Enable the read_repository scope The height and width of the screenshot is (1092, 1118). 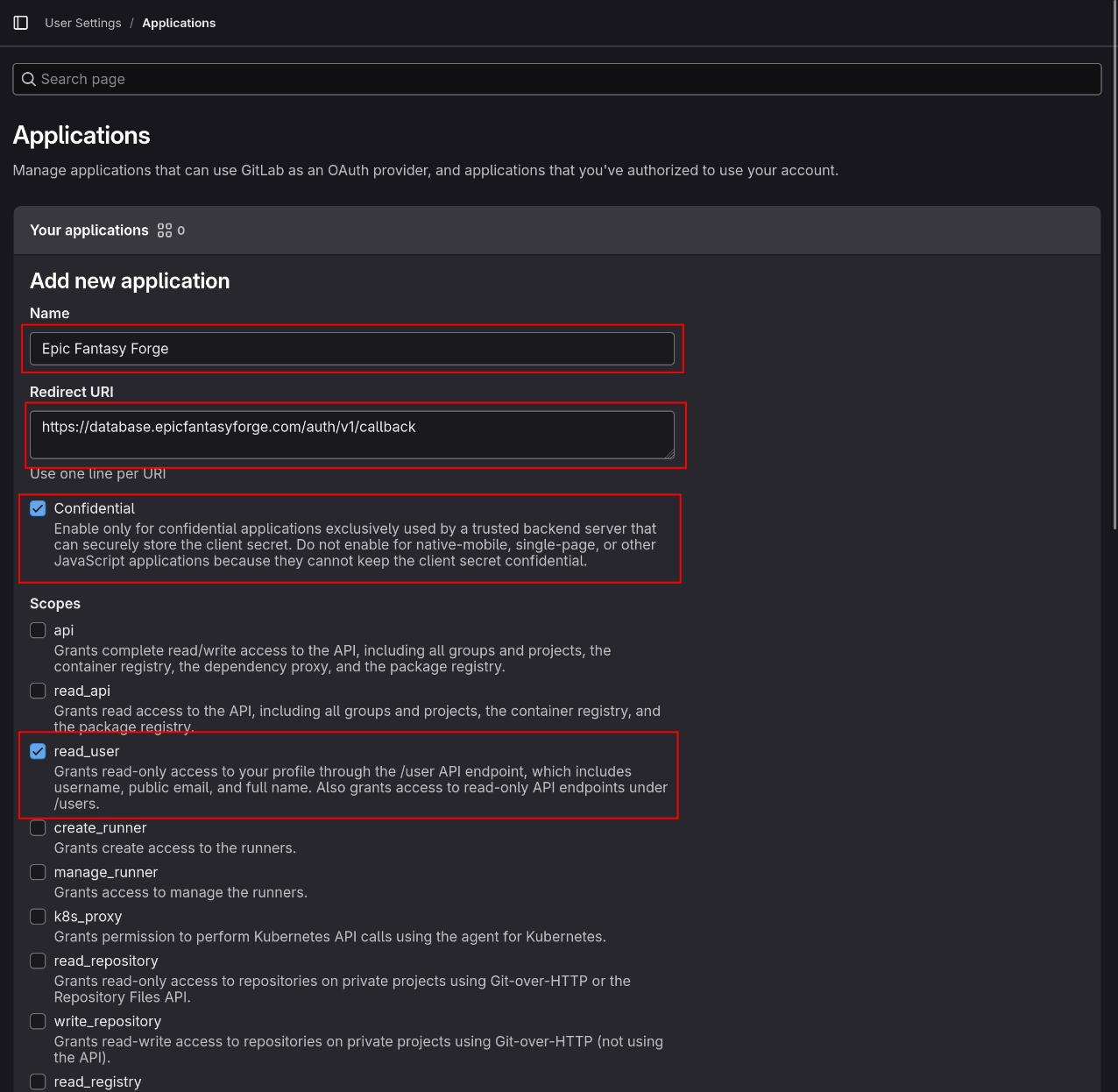tap(38, 961)
